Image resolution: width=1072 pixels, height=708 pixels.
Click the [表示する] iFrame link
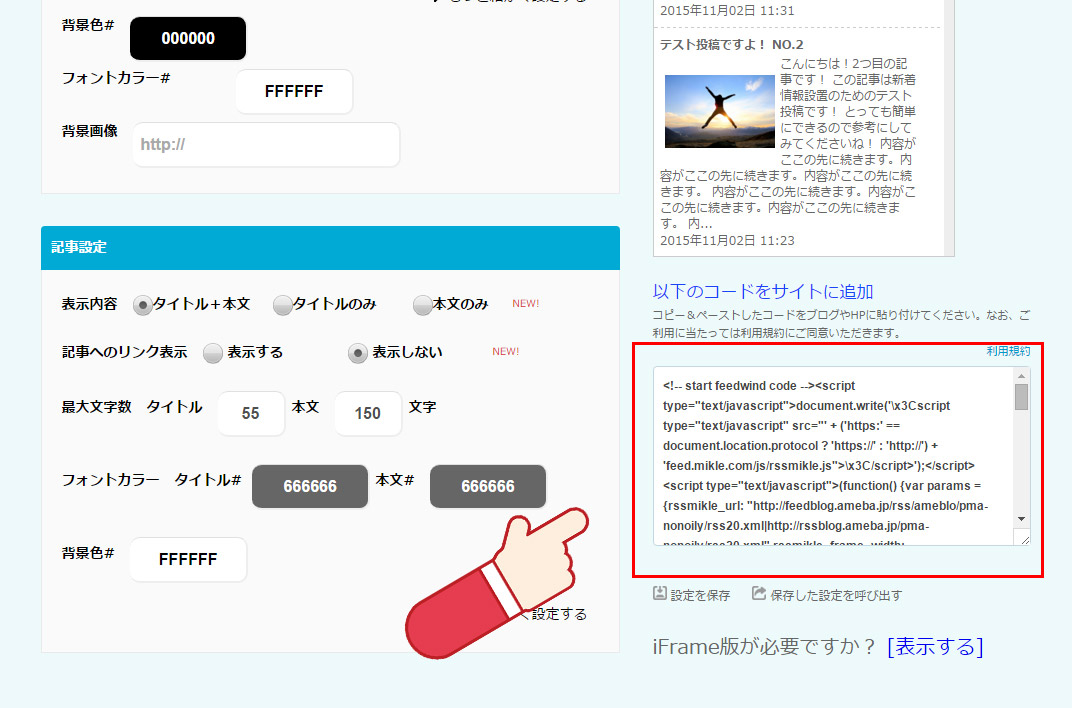click(935, 646)
